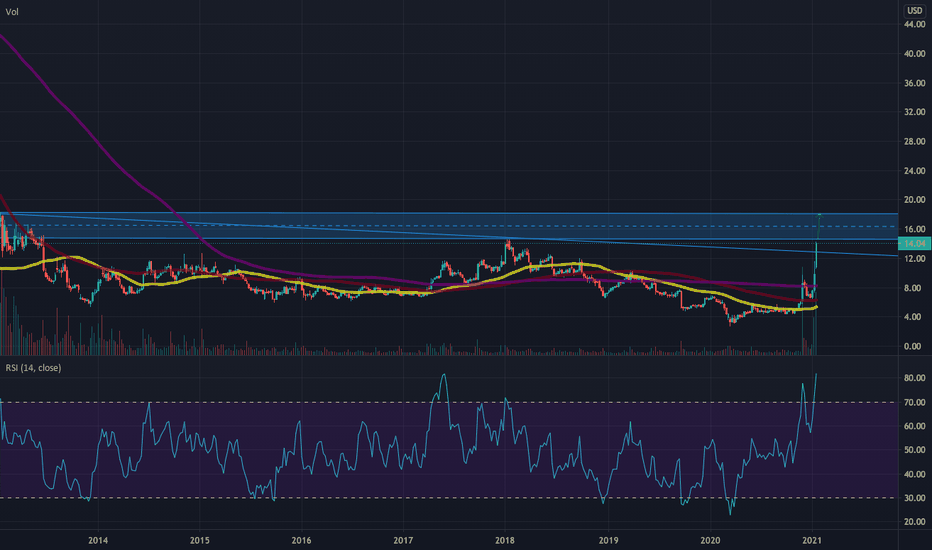Click the 2019 label on time axis

(608, 540)
